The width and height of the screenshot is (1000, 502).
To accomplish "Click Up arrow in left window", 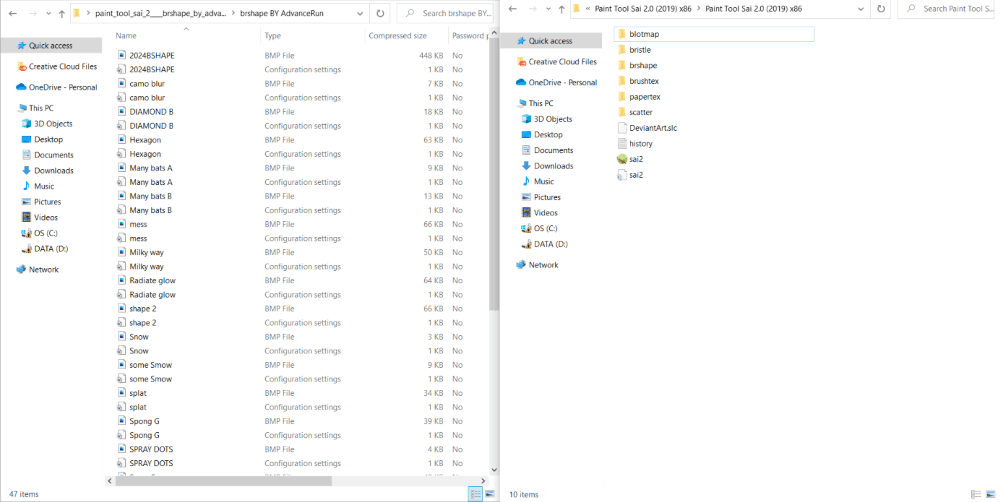I will tap(61, 13).
